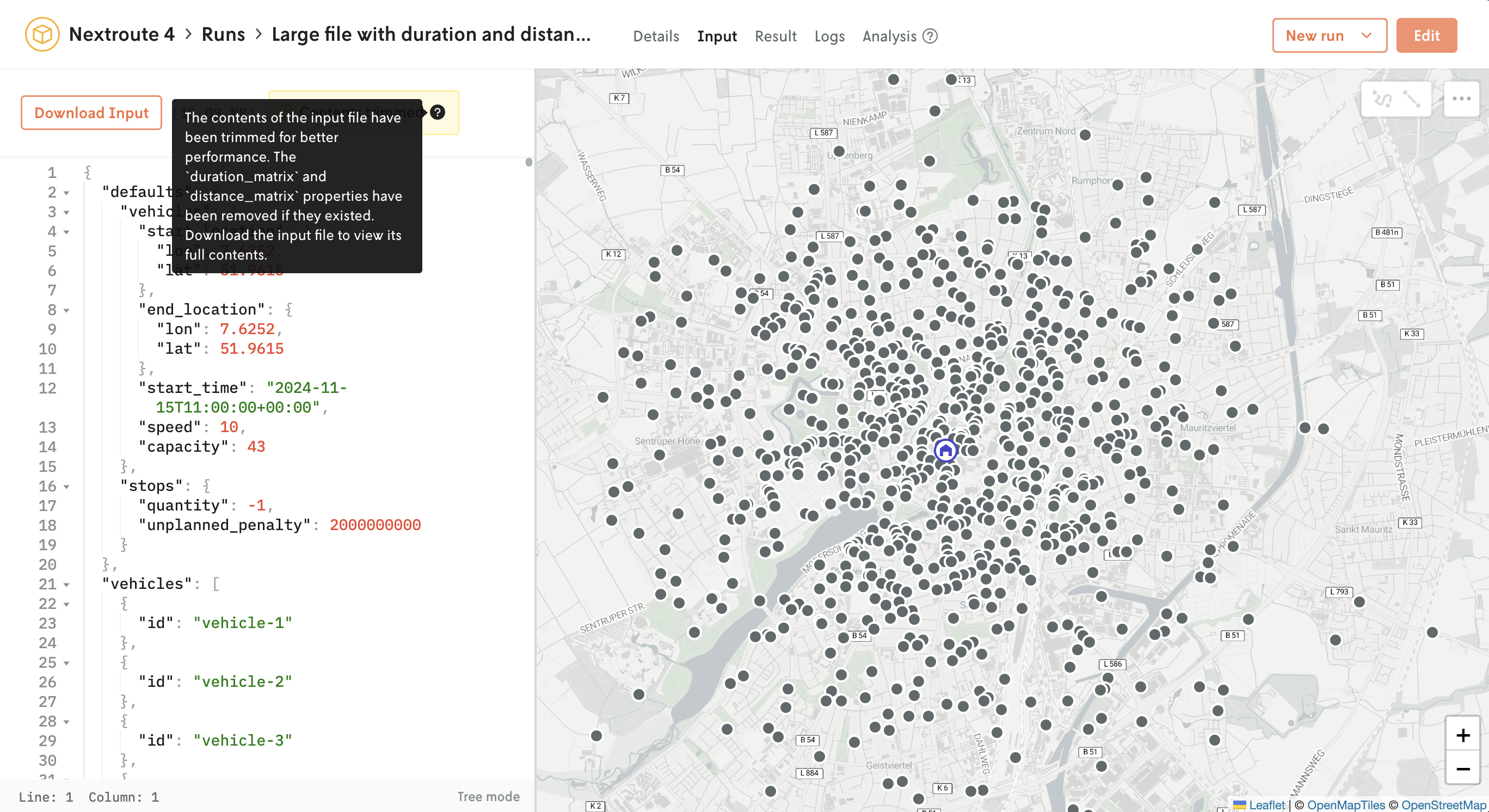Click the map overflow menu icon
1489x812 pixels.
[x=1461, y=98]
